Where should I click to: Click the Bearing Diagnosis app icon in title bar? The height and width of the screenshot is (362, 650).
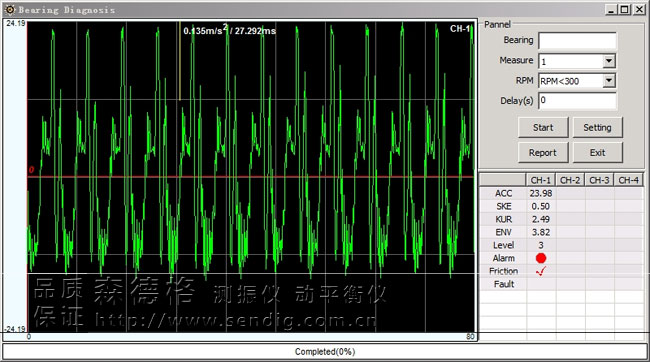[x=10, y=9]
